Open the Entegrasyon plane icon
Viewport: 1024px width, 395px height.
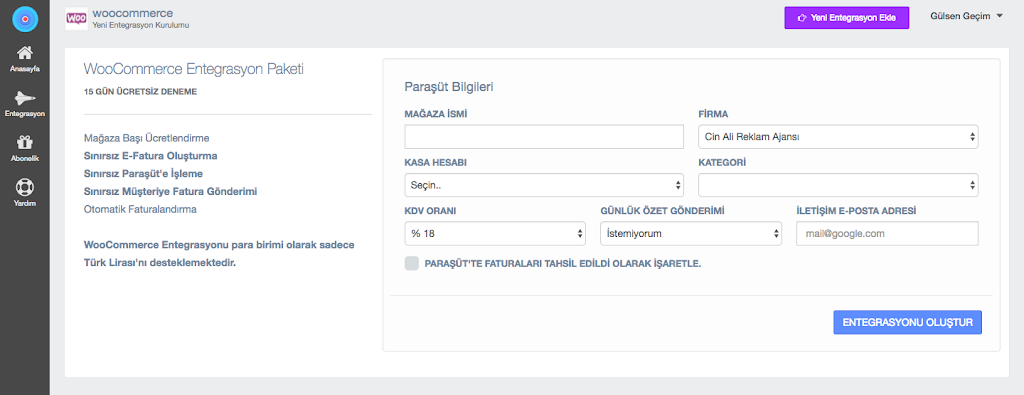[x=25, y=98]
